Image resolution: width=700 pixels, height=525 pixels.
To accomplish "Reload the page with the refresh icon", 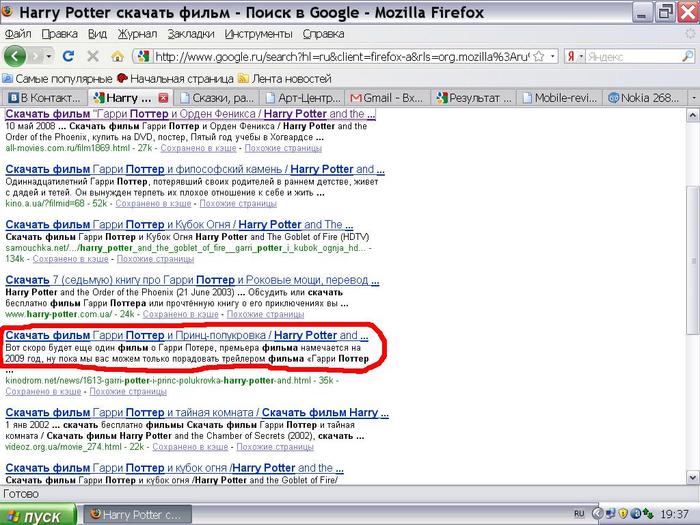I will pyautogui.click(x=68, y=56).
